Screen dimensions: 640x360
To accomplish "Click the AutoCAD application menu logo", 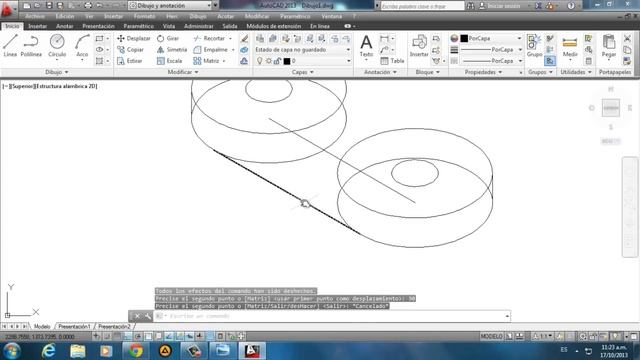I will point(7,8).
